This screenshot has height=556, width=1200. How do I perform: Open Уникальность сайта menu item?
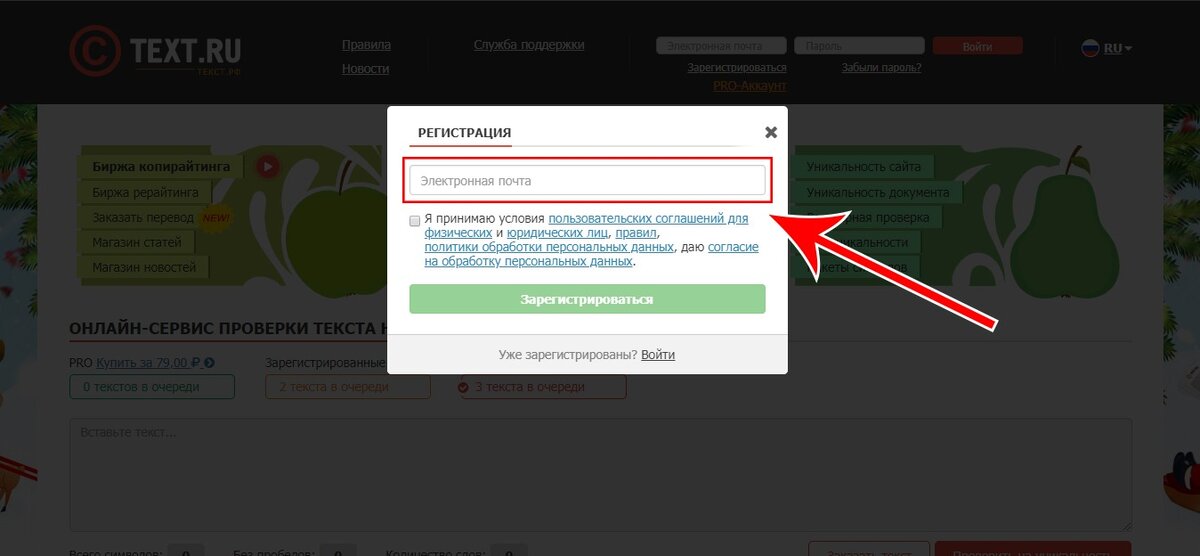click(863, 167)
